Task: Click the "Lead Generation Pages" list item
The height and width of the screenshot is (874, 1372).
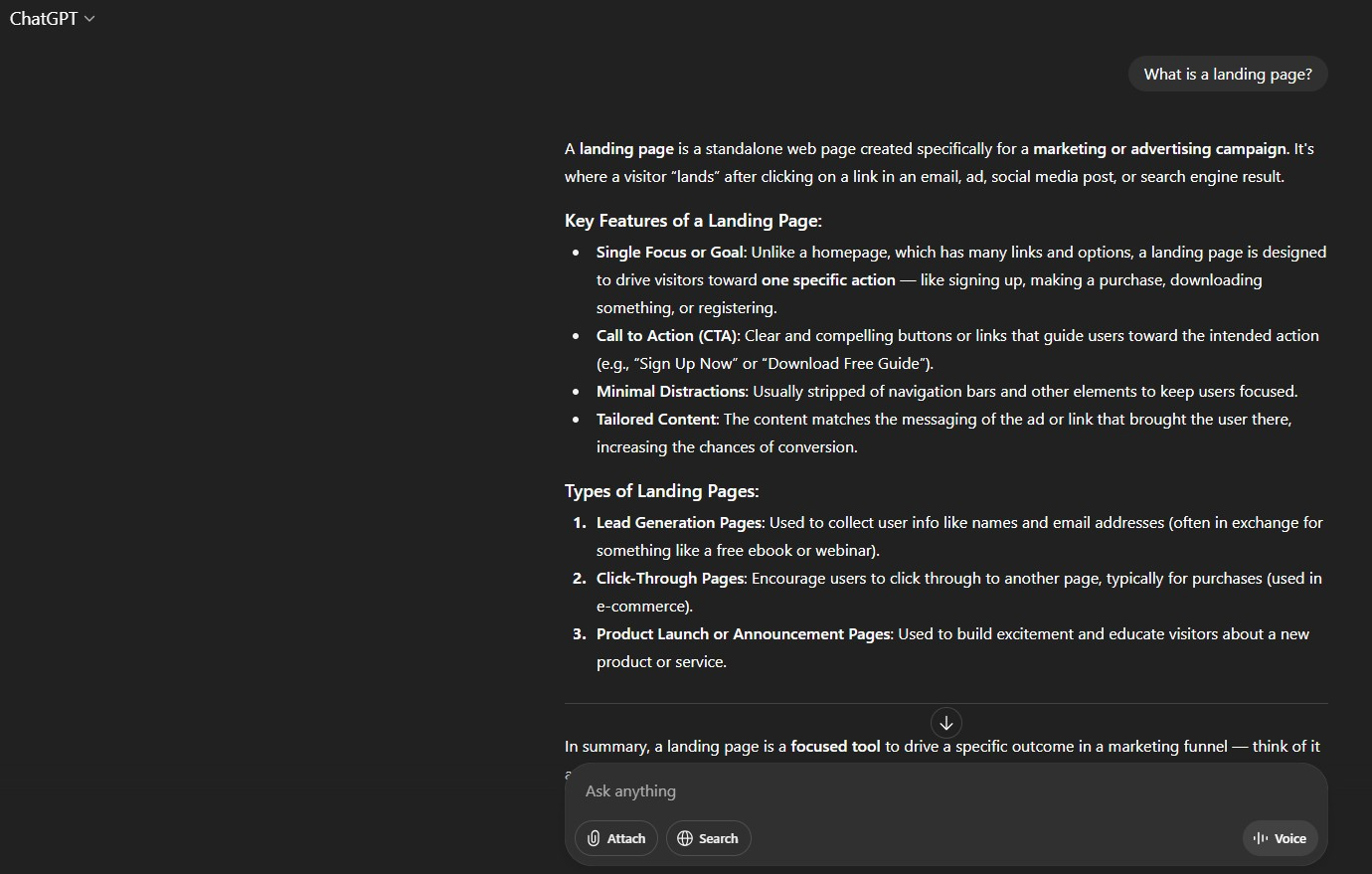Action: tap(680, 523)
